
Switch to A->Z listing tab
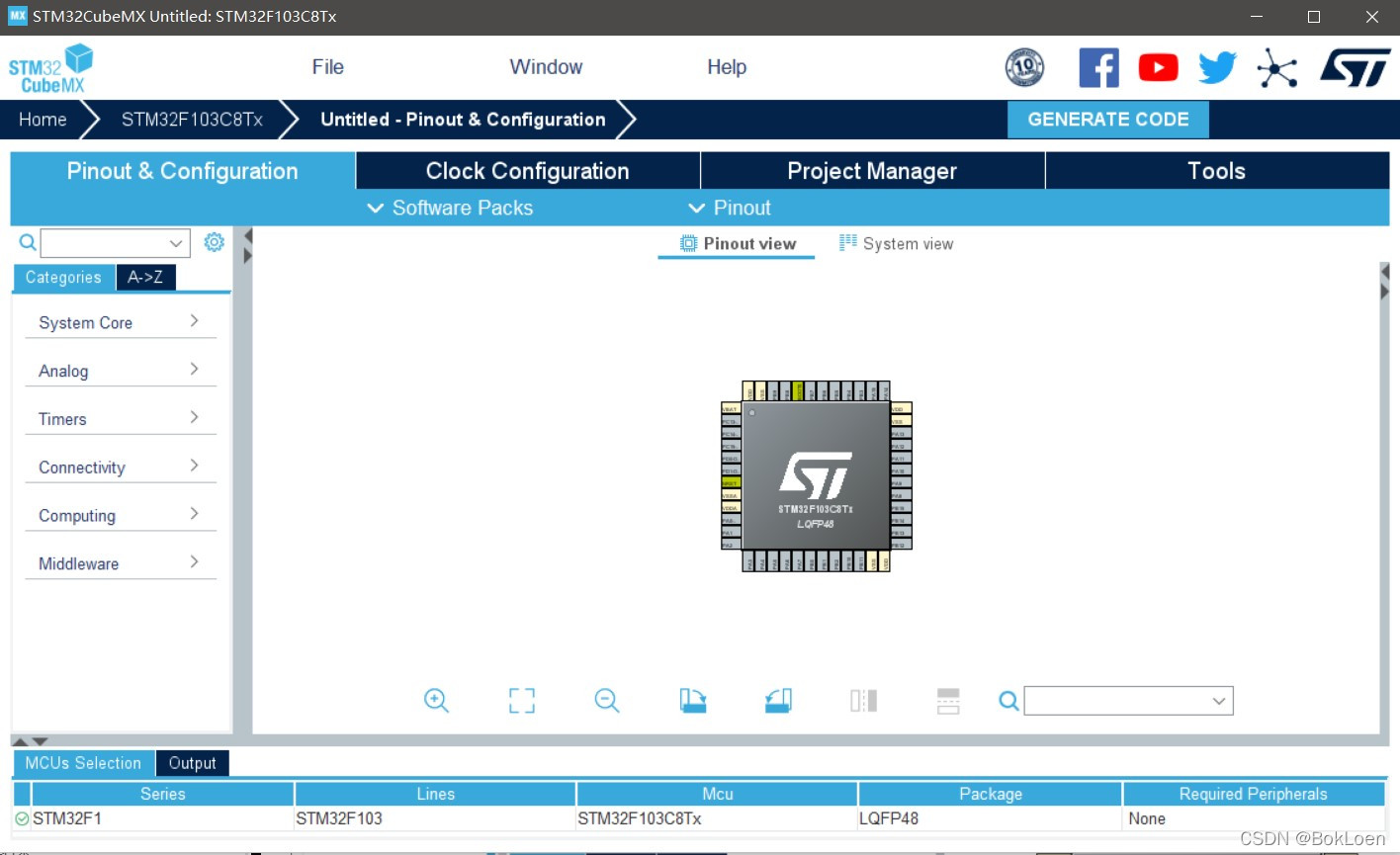click(145, 278)
